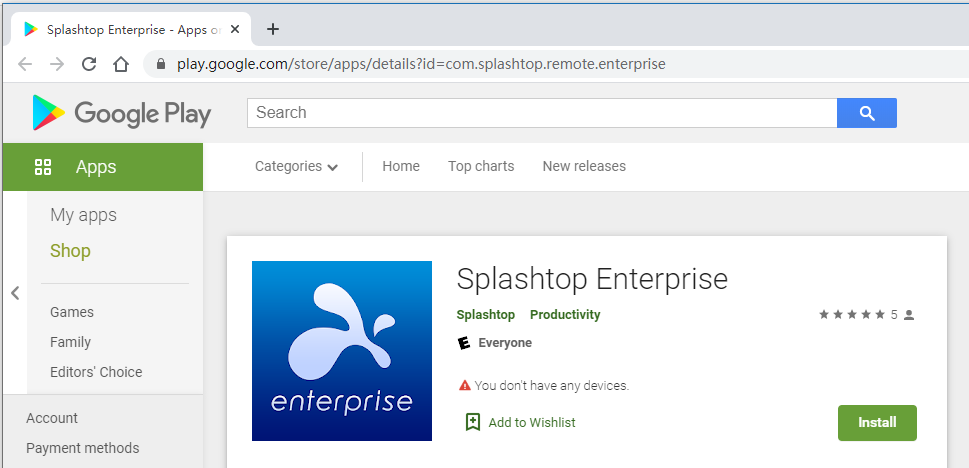This screenshot has height=468, width=969.
Task: Open a new tab with the plus icon
Action: pyautogui.click(x=273, y=29)
